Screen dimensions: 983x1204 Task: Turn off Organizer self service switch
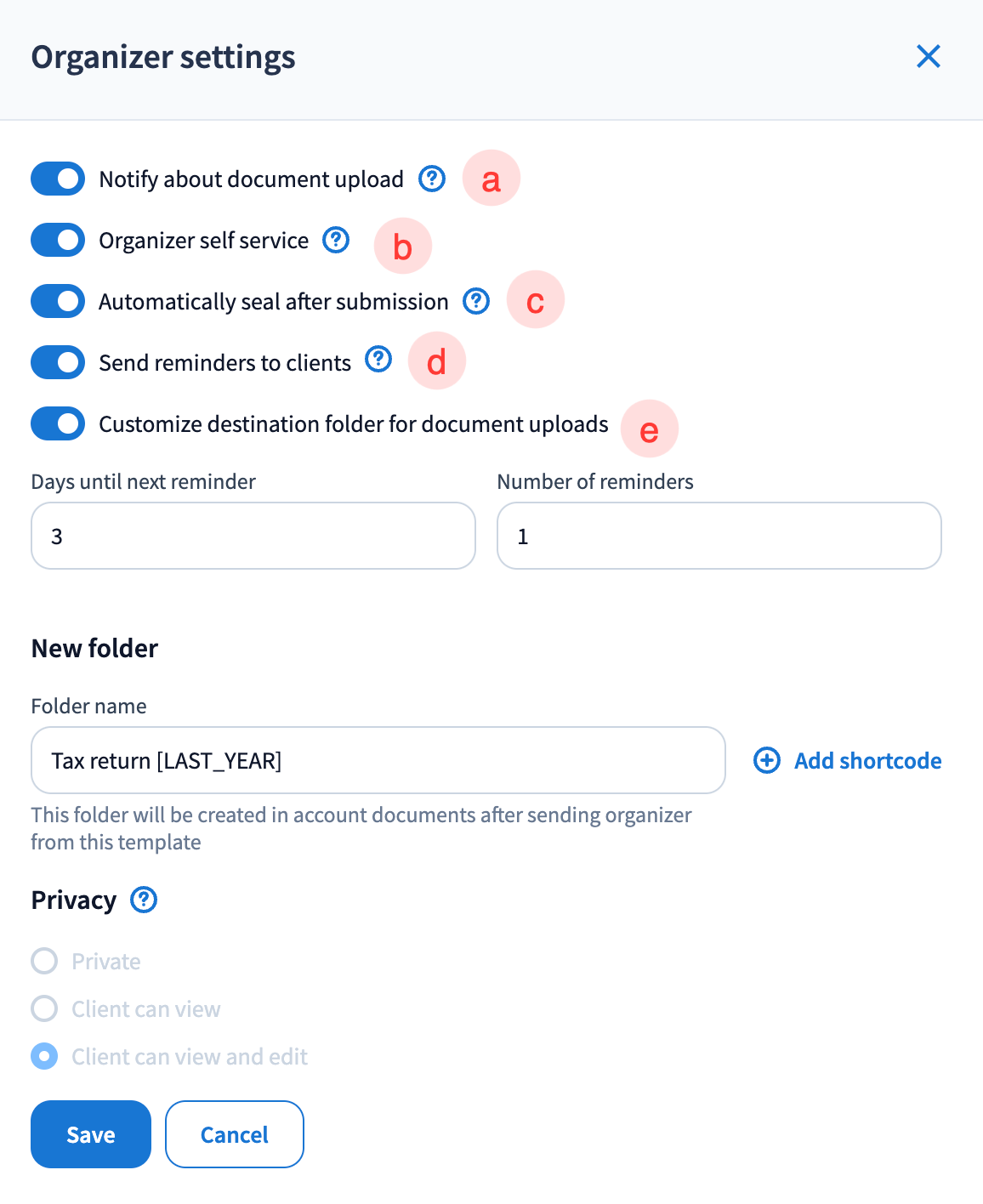point(58,240)
